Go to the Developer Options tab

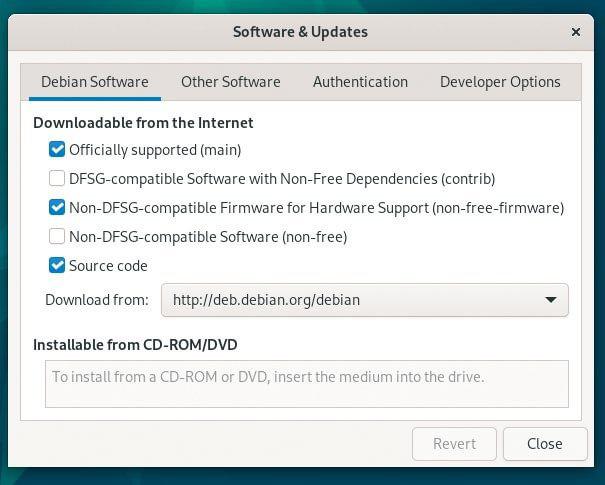pos(500,82)
